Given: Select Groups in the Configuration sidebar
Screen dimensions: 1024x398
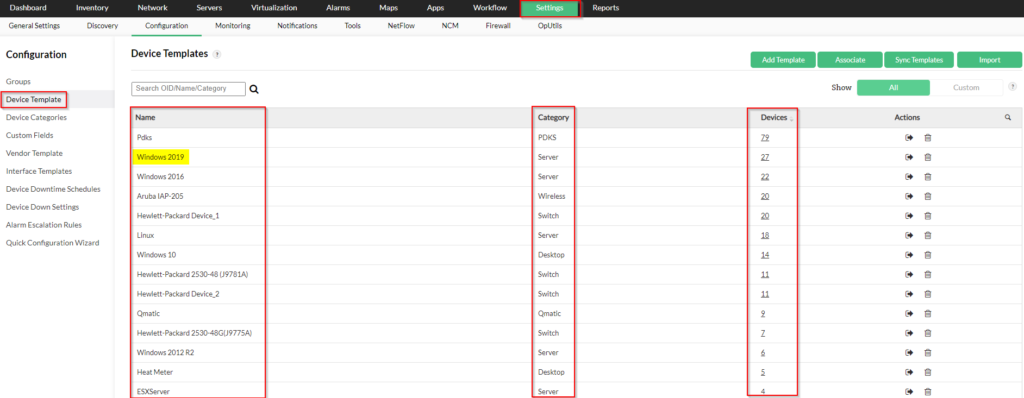Looking at the screenshot, I should click(18, 82).
